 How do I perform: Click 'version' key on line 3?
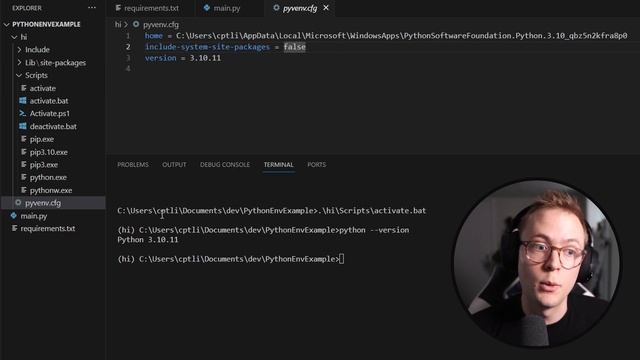pyautogui.click(x=160, y=58)
